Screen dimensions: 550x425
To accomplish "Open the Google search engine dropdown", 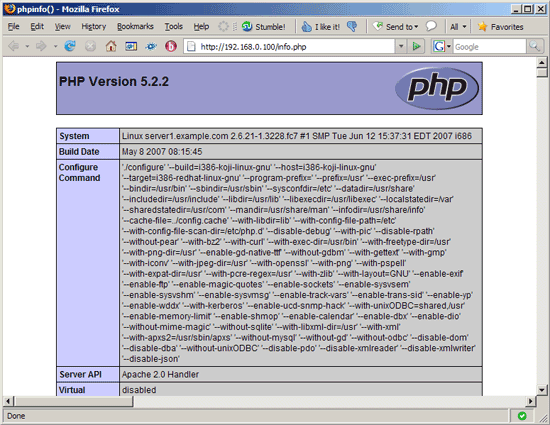I will 442,46.
